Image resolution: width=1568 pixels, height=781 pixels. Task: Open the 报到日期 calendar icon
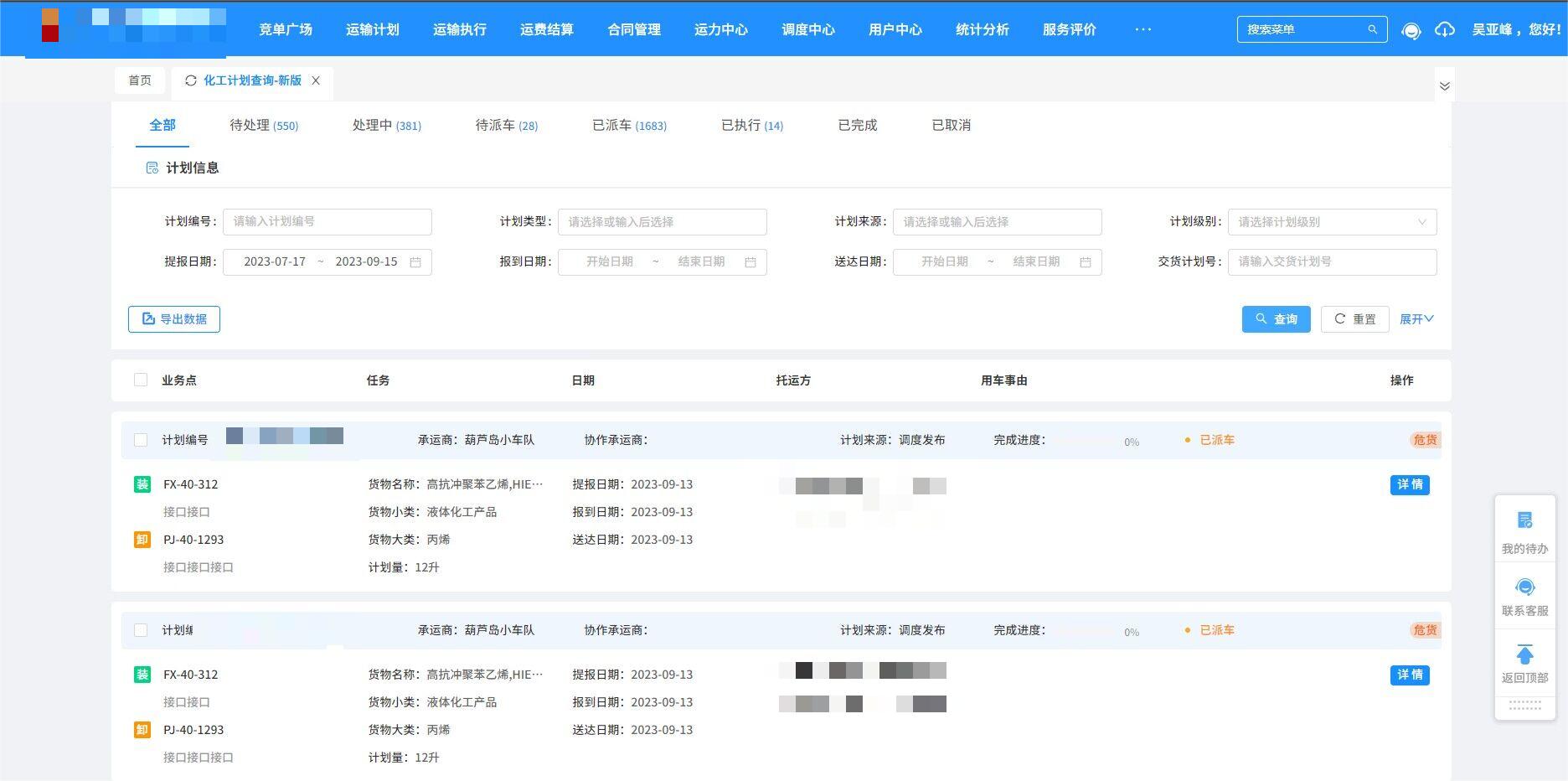(x=750, y=262)
